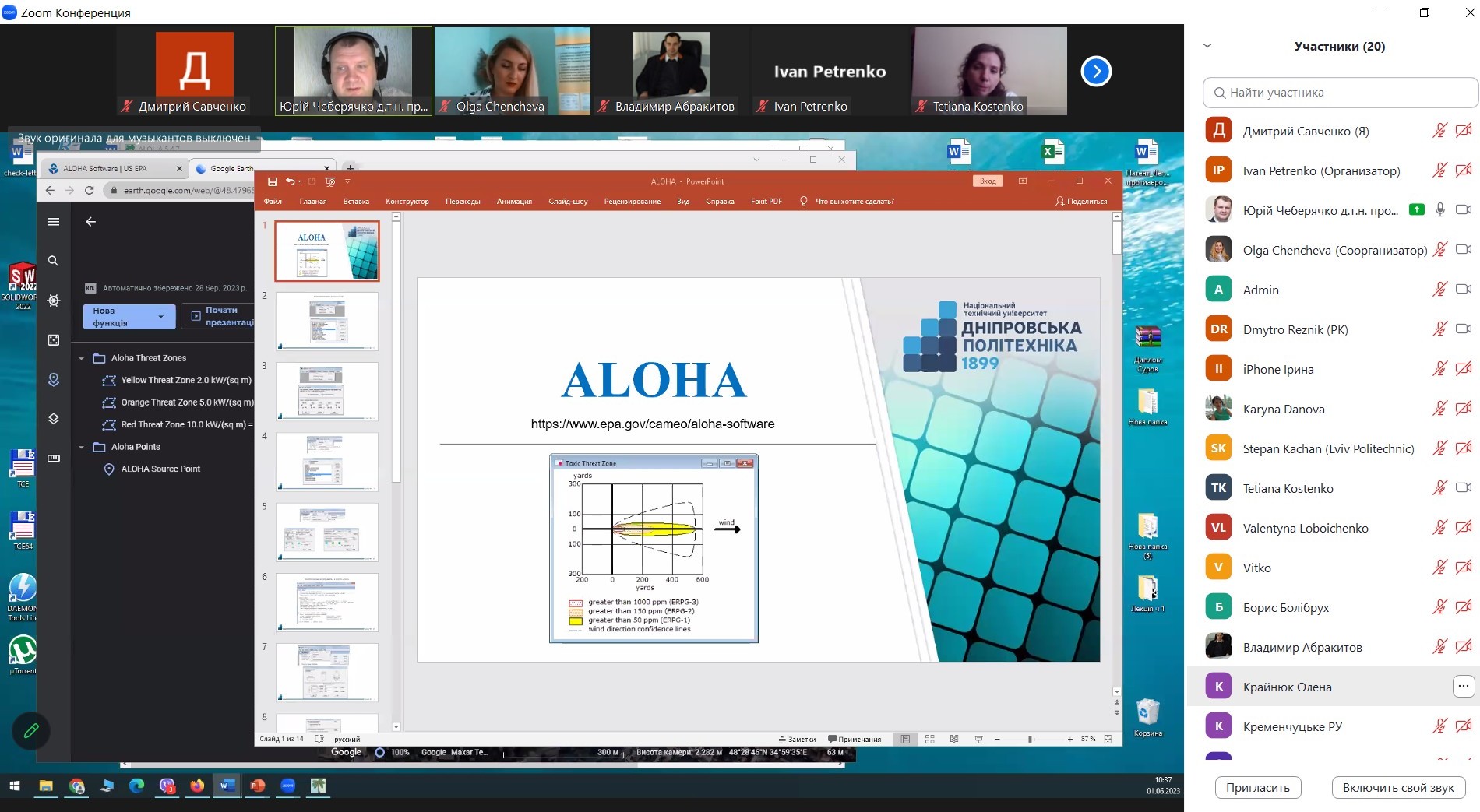The image size is (1480, 812).
Task: Click the Вход sign-in button in PowerPoint
Action: [x=988, y=181]
